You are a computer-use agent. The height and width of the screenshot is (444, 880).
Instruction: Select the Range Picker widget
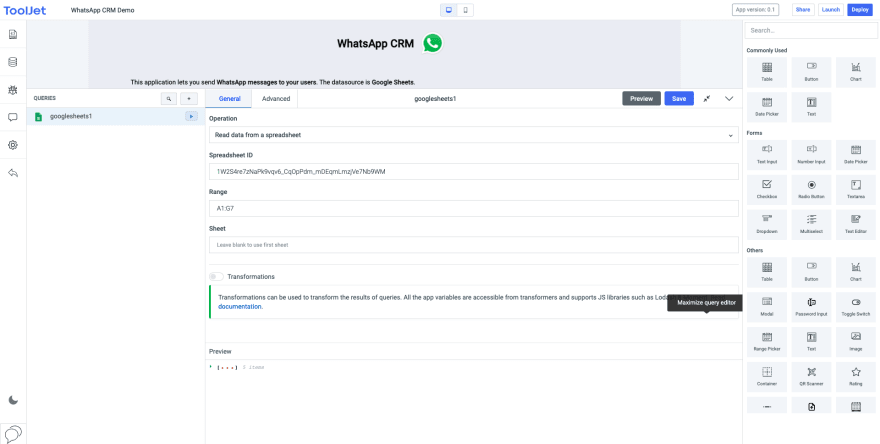[767, 341]
